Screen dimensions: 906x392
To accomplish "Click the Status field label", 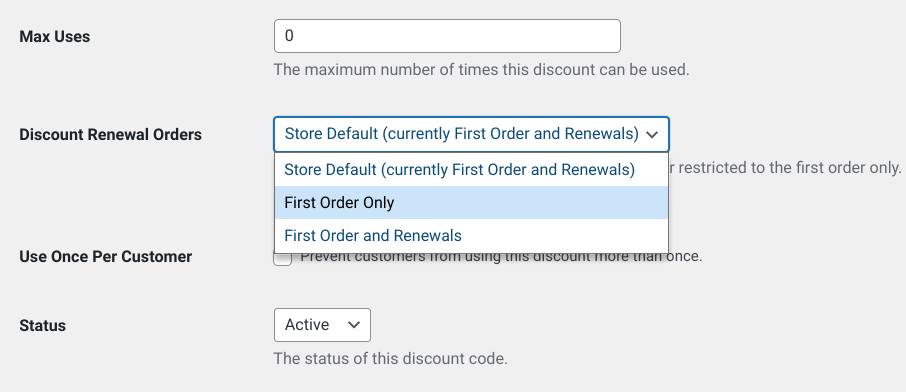I will coord(42,325).
